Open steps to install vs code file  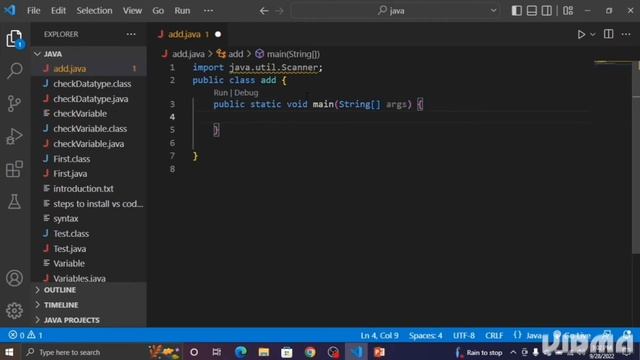click(x=89, y=204)
